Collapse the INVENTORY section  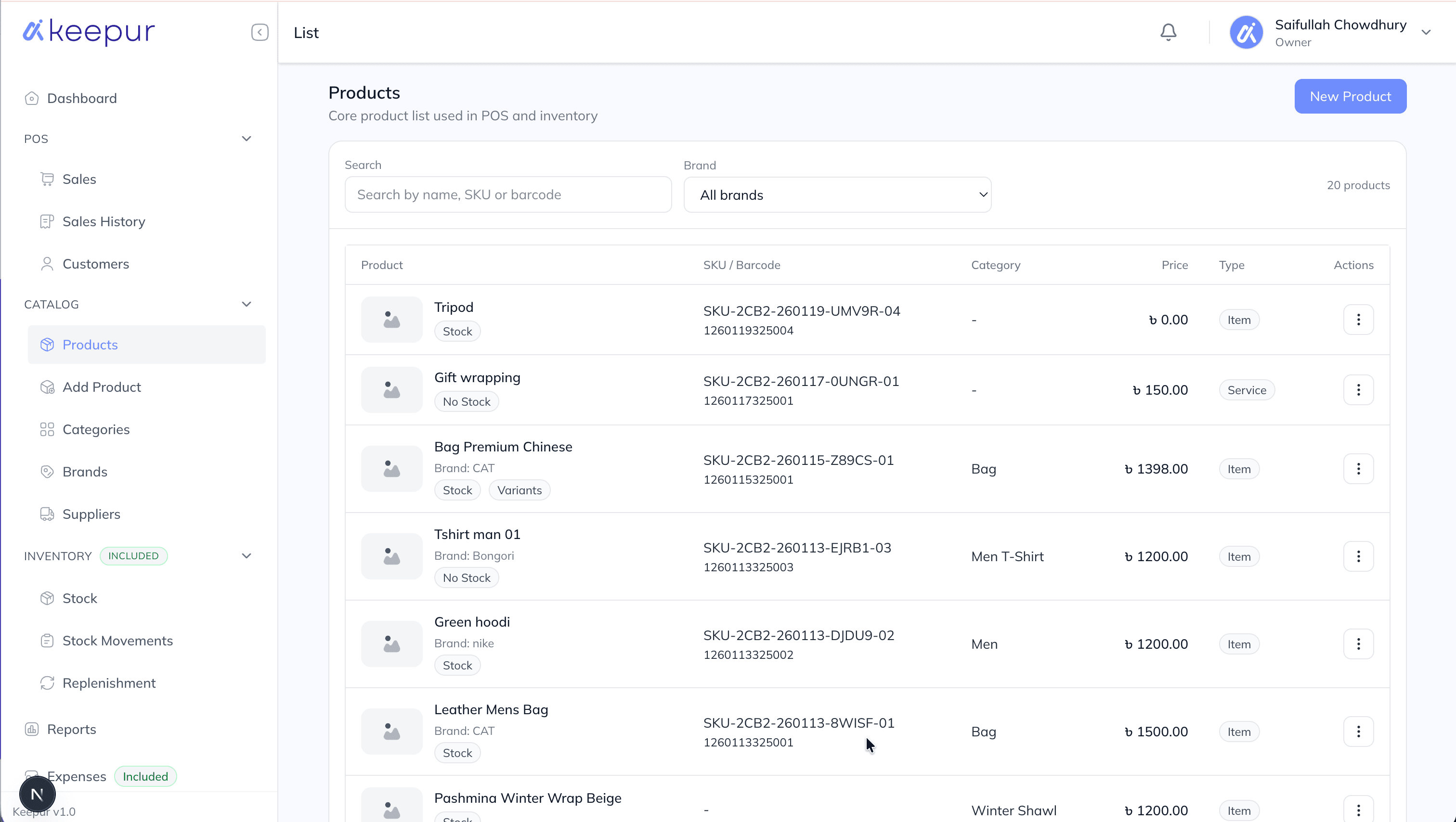pyautogui.click(x=247, y=556)
